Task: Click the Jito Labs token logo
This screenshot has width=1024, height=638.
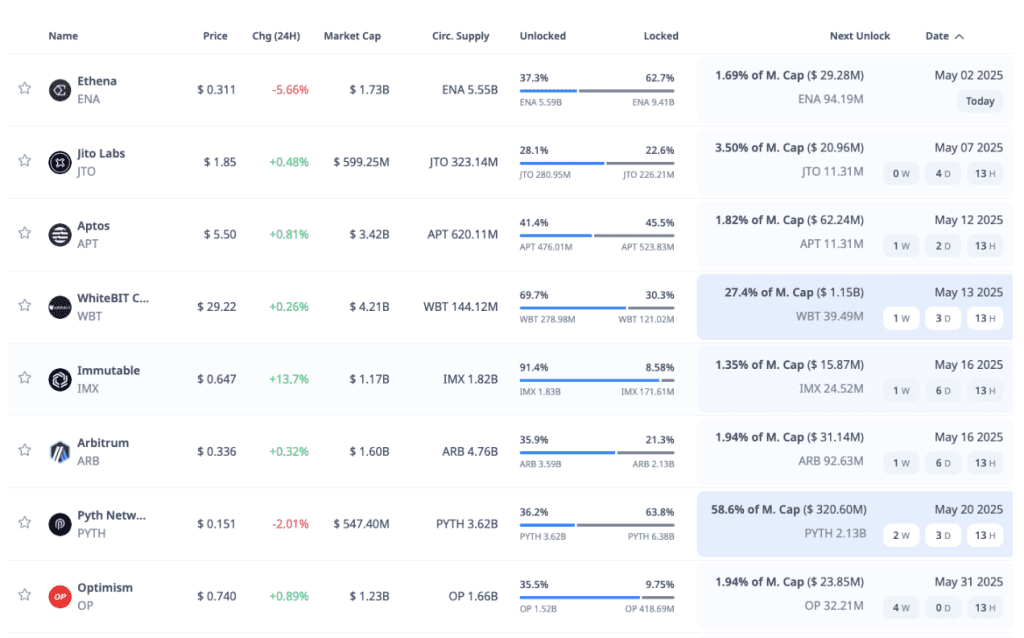Action: [x=59, y=162]
